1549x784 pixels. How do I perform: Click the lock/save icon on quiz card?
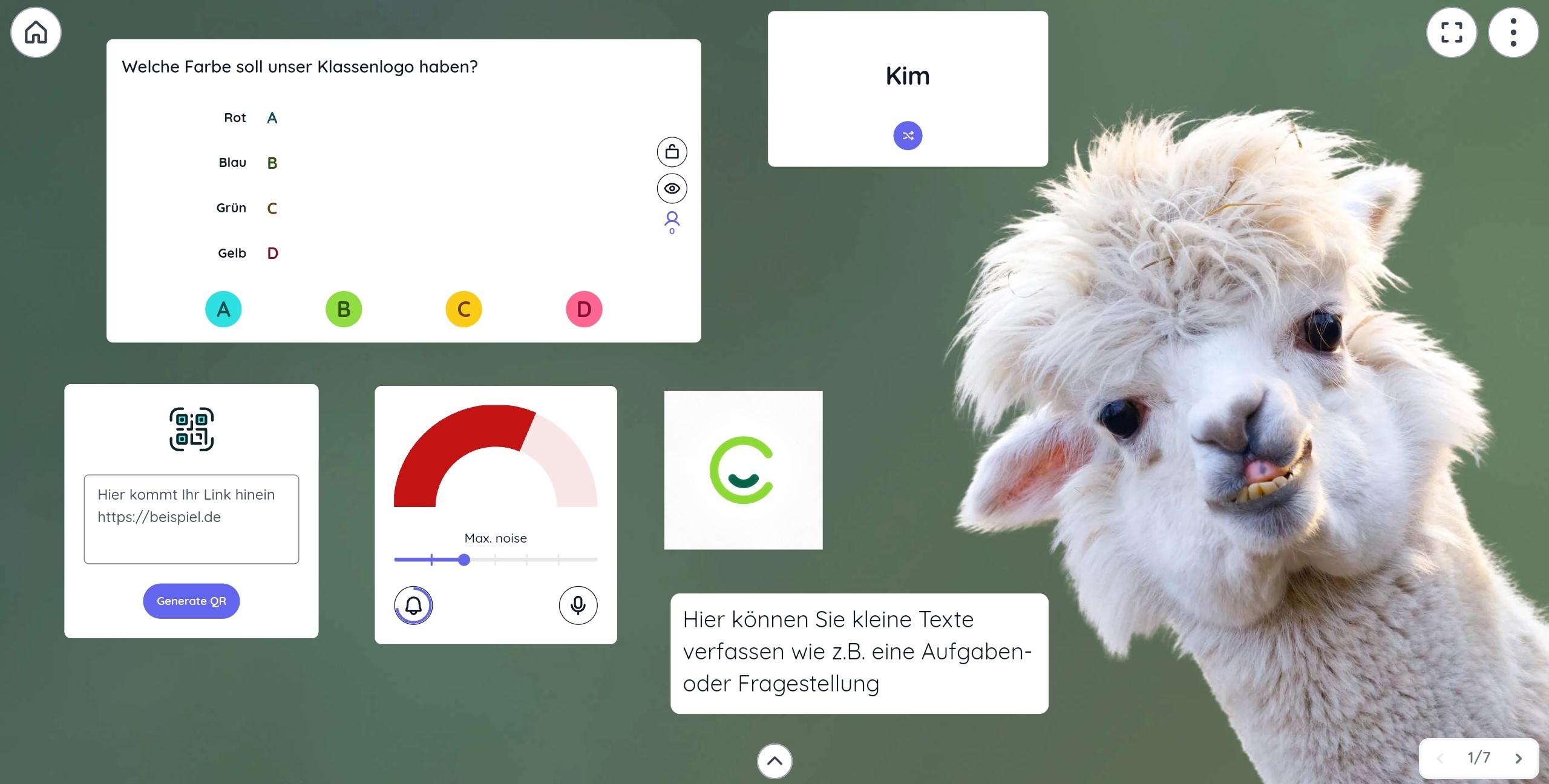[x=670, y=151]
